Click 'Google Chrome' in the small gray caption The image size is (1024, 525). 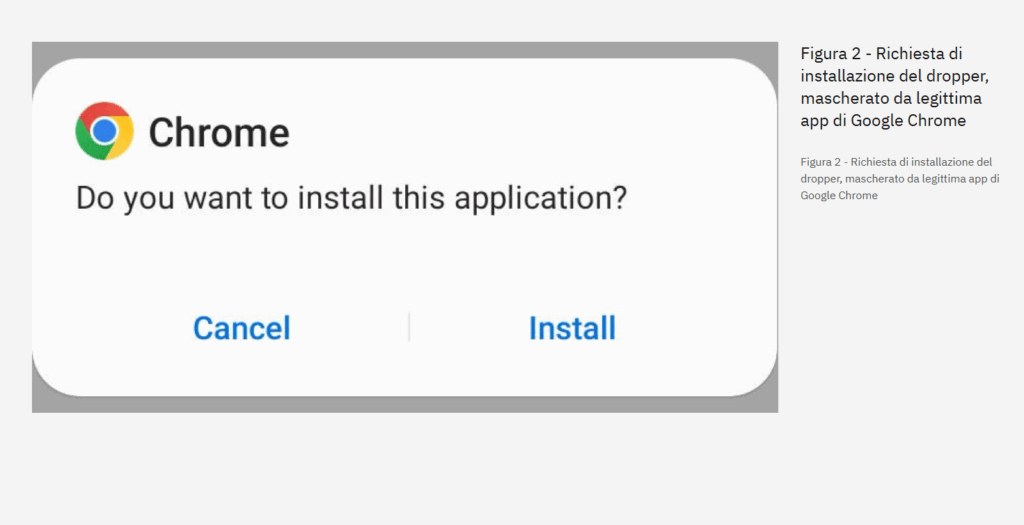click(x=839, y=195)
